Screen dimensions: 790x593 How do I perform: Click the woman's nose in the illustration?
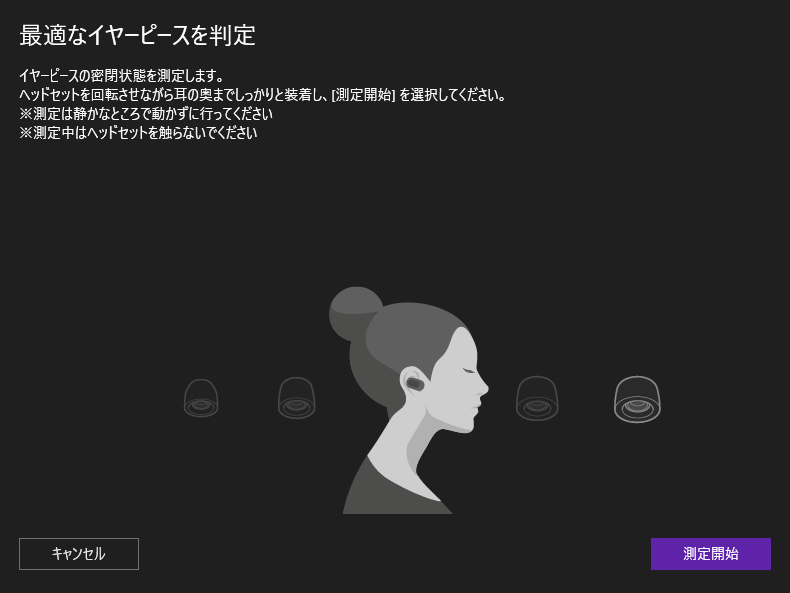(x=485, y=385)
